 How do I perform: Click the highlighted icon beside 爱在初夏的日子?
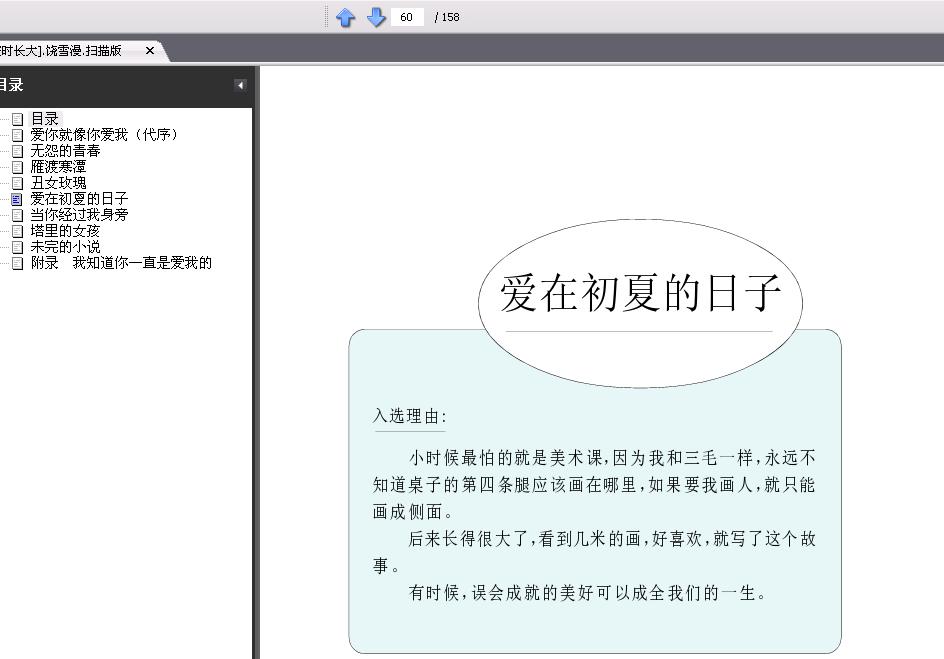17,199
